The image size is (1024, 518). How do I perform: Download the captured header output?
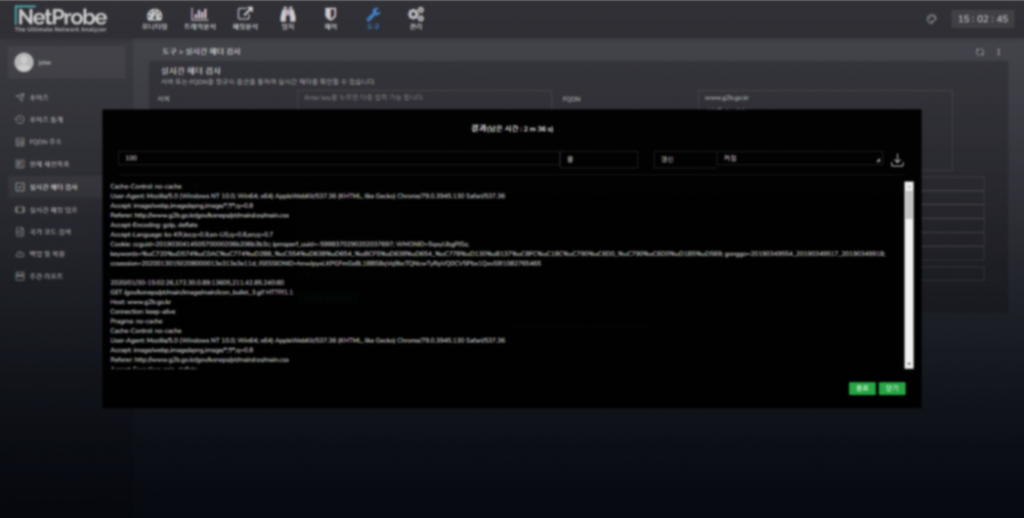(897, 160)
